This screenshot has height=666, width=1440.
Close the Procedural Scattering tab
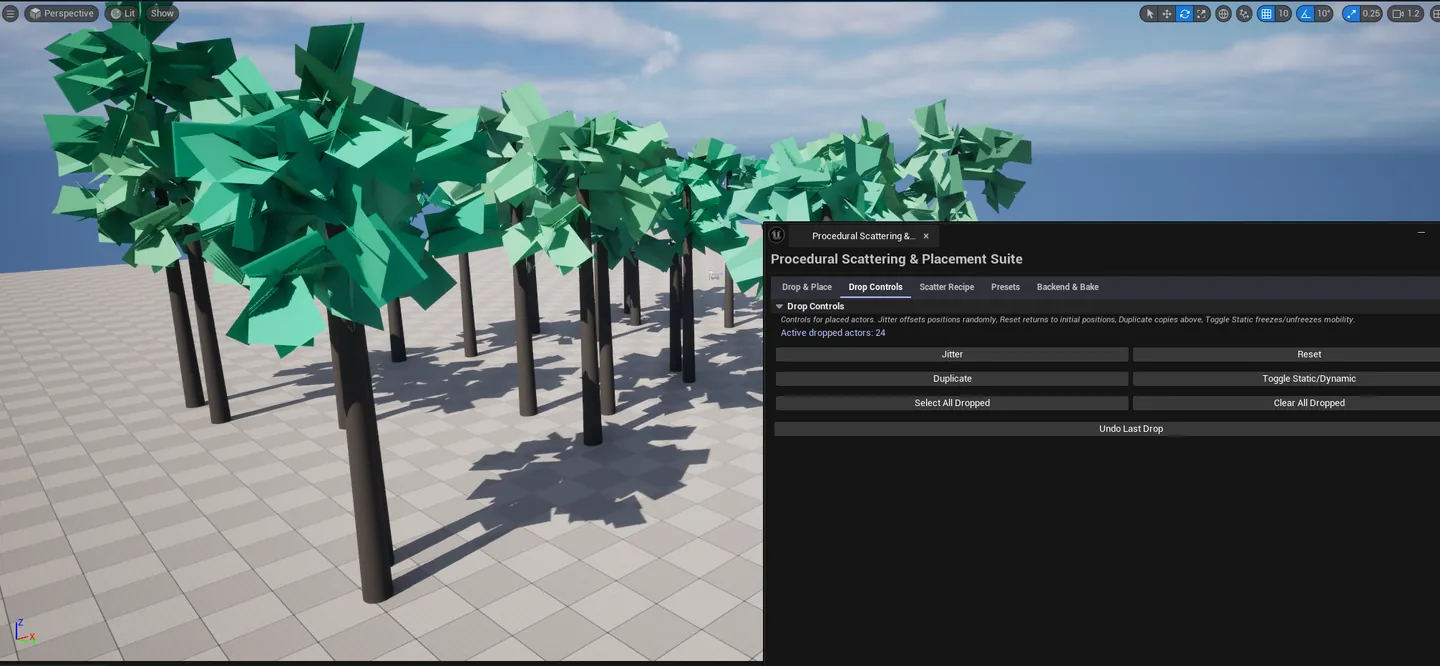pos(926,236)
